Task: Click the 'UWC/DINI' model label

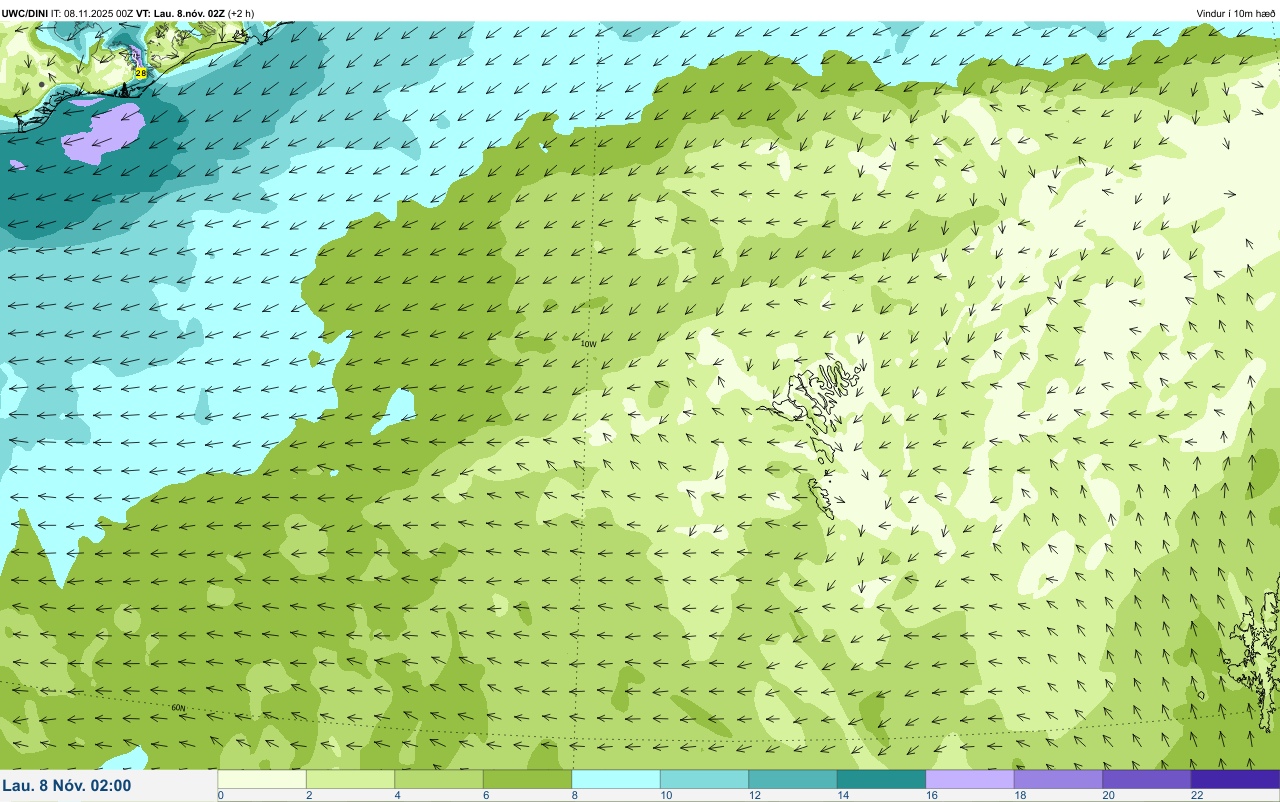Action: click(25, 13)
